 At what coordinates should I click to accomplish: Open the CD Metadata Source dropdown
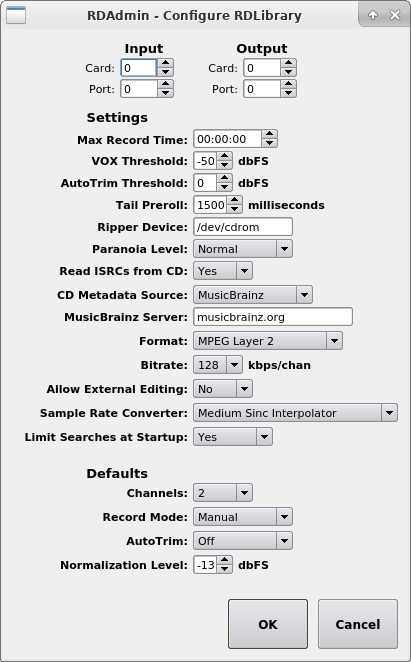click(x=253, y=295)
